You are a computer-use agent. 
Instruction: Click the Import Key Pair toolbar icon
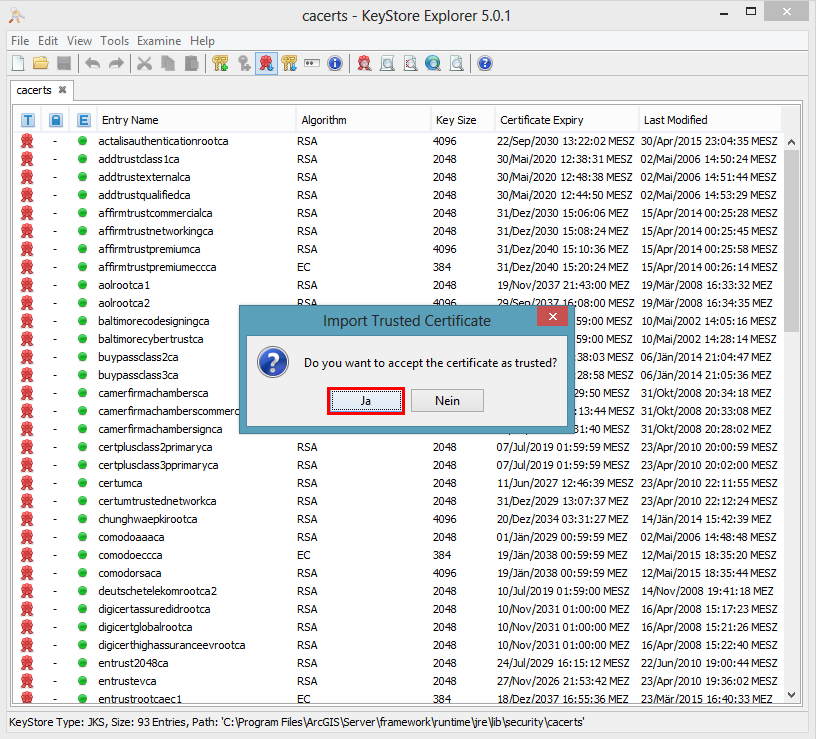[289, 63]
